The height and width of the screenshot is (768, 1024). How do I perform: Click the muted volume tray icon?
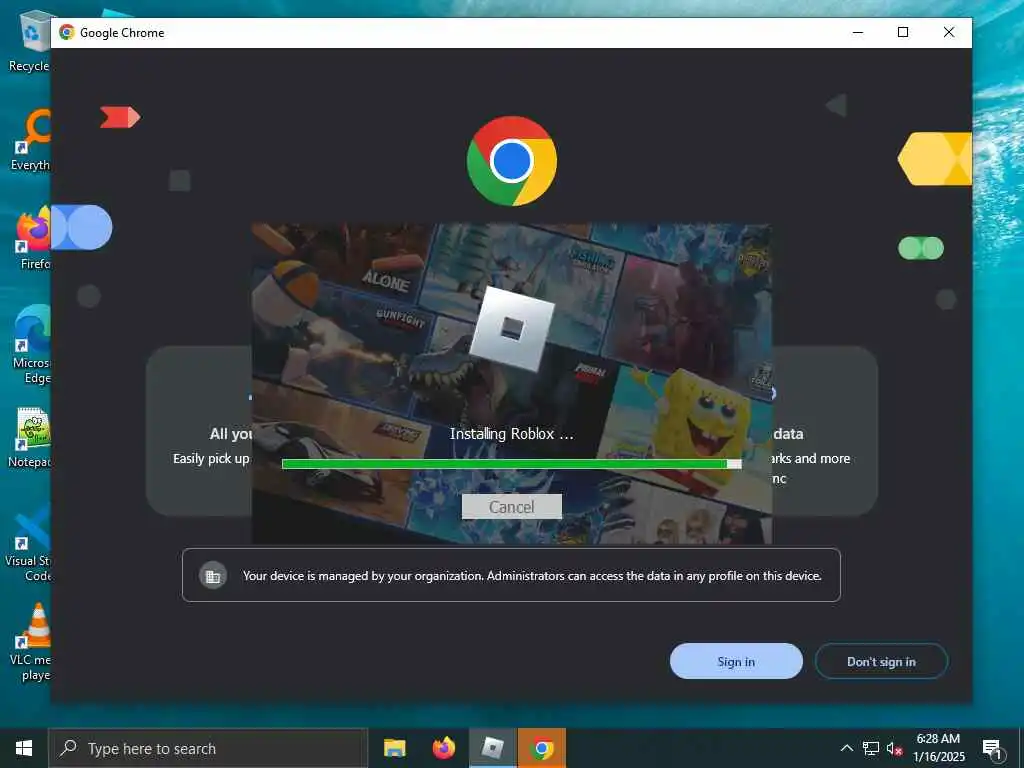(x=894, y=748)
